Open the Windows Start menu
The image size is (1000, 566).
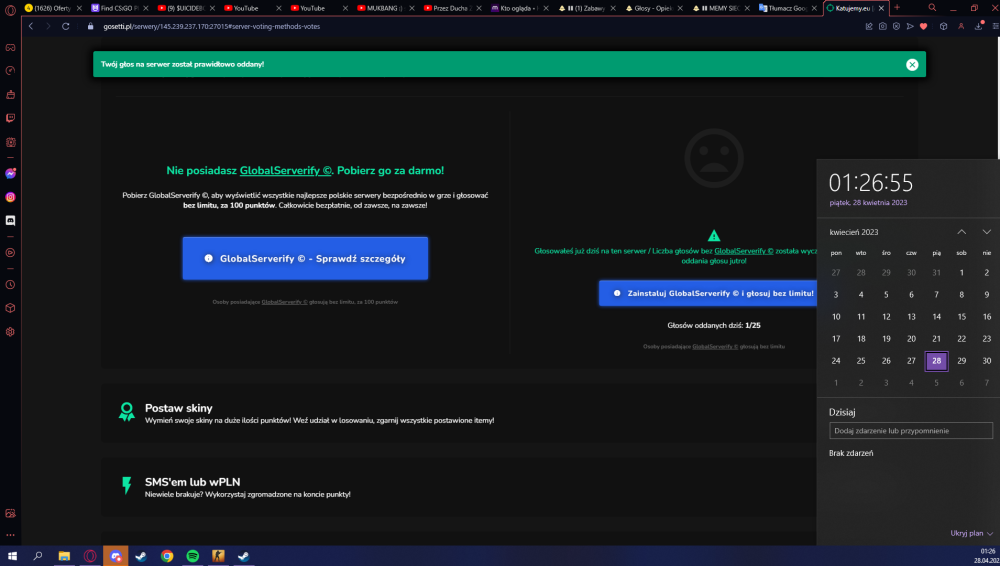[12, 556]
